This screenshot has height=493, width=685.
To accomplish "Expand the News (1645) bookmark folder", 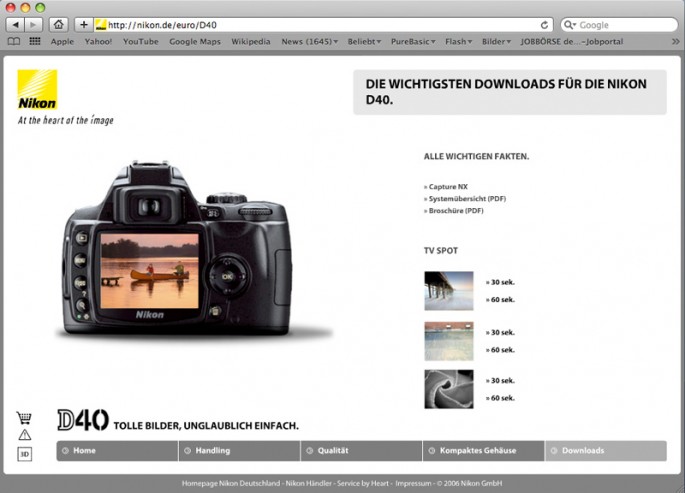I will [x=310, y=41].
